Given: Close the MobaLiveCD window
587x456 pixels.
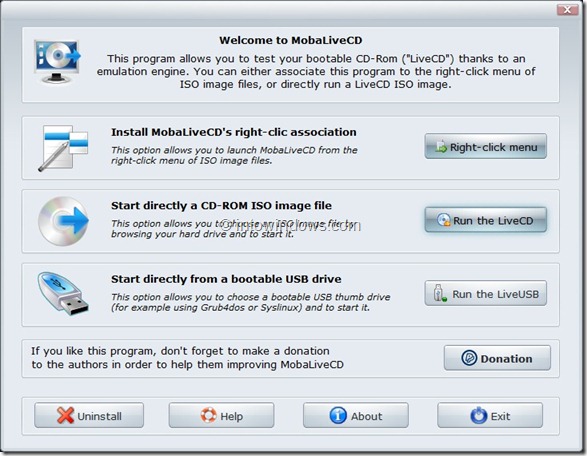Looking at the screenshot, I should [567, 9].
